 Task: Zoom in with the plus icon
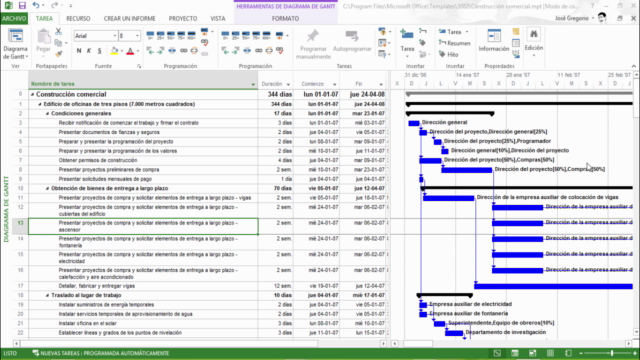pos(635,353)
